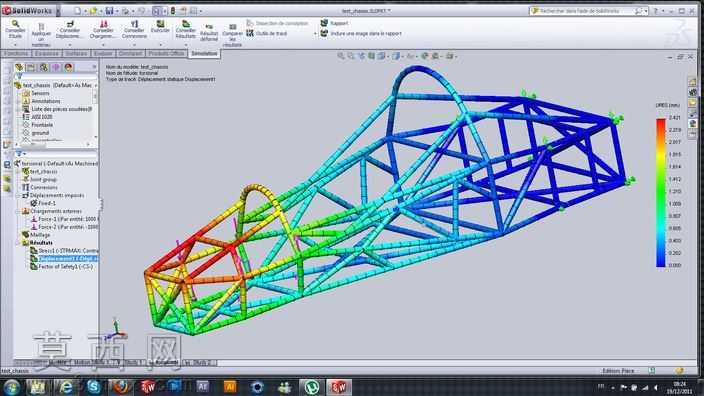704x396 pixels.
Task: Open Conseiller Chargements tool
Action: 103,30
